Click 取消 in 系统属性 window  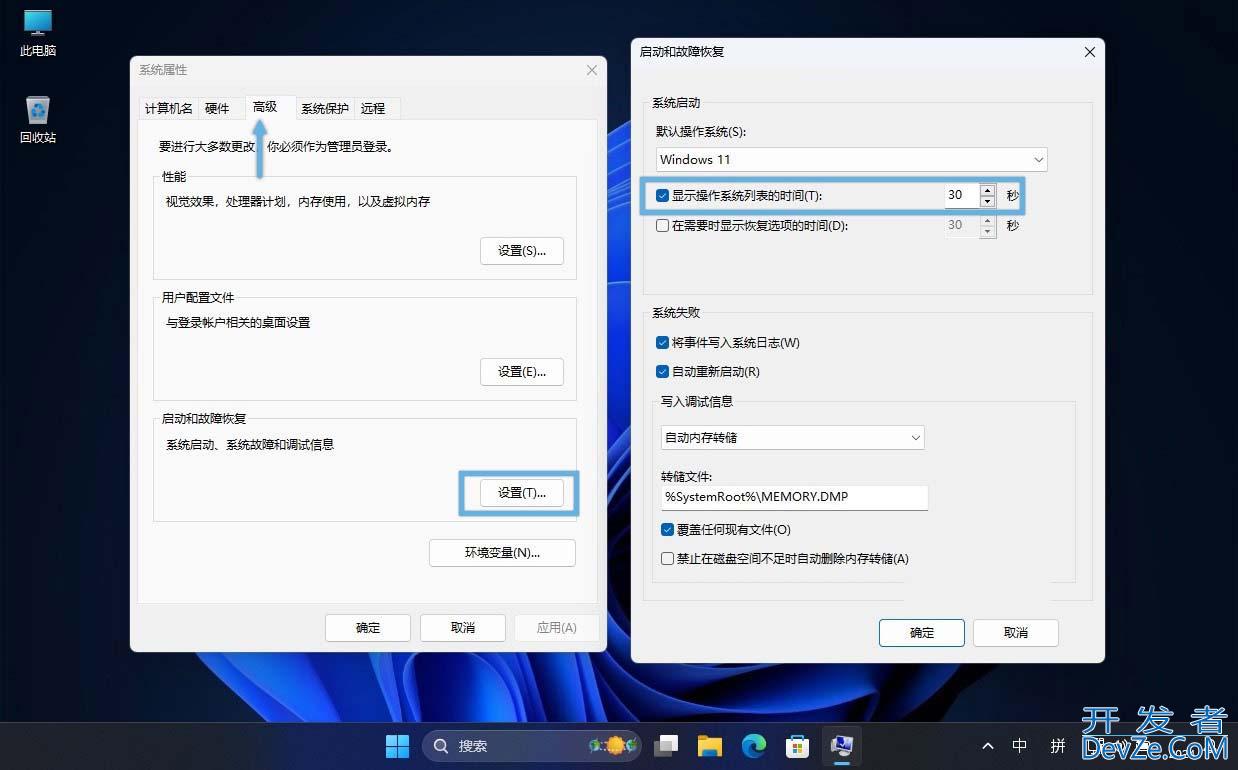463,627
